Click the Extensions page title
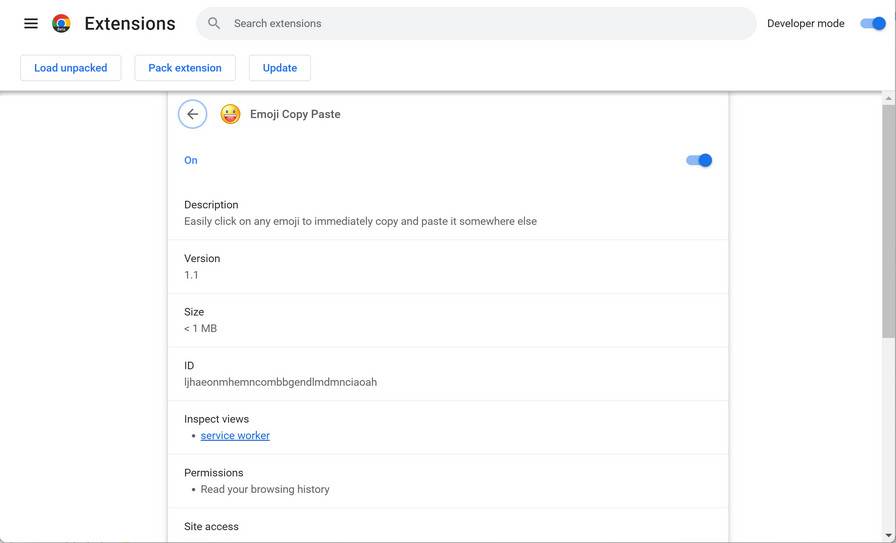The width and height of the screenshot is (896, 543). (x=130, y=23)
